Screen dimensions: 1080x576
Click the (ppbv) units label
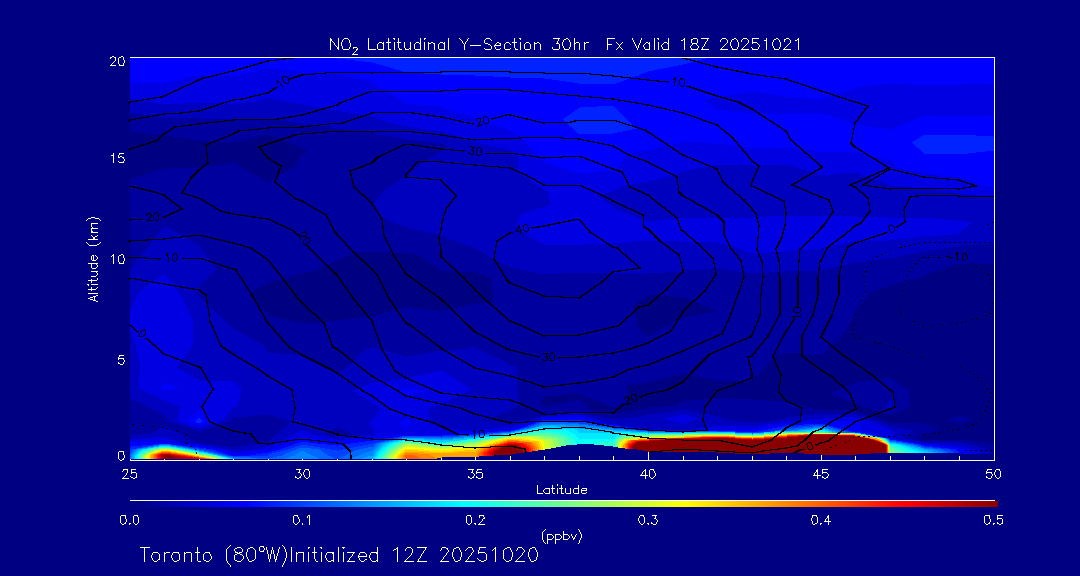click(x=561, y=536)
